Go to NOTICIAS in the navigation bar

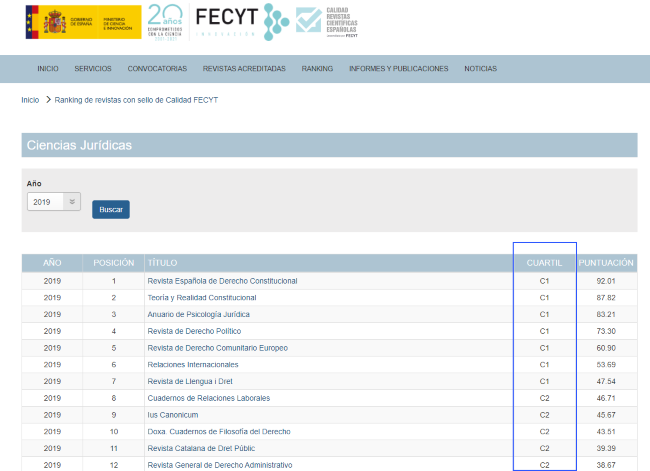[x=480, y=69]
